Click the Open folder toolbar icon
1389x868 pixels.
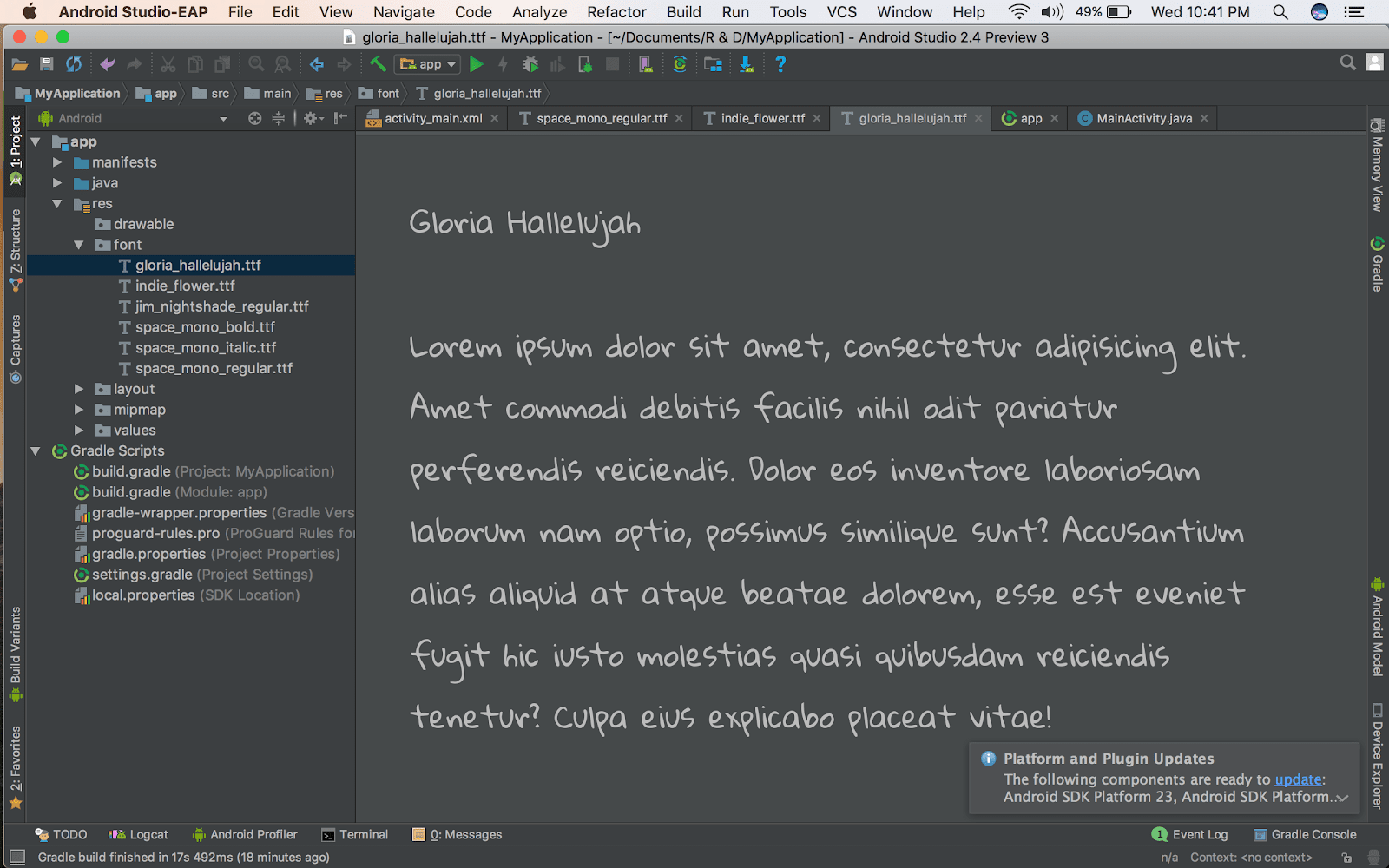tap(19, 64)
